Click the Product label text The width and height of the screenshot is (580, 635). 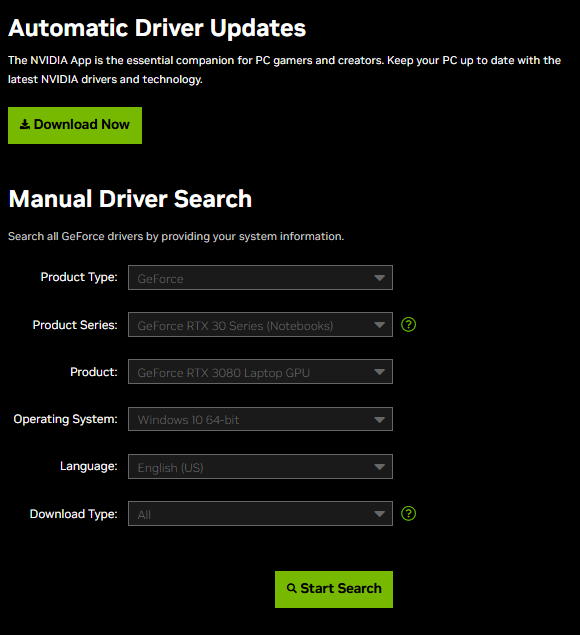pos(94,372)
